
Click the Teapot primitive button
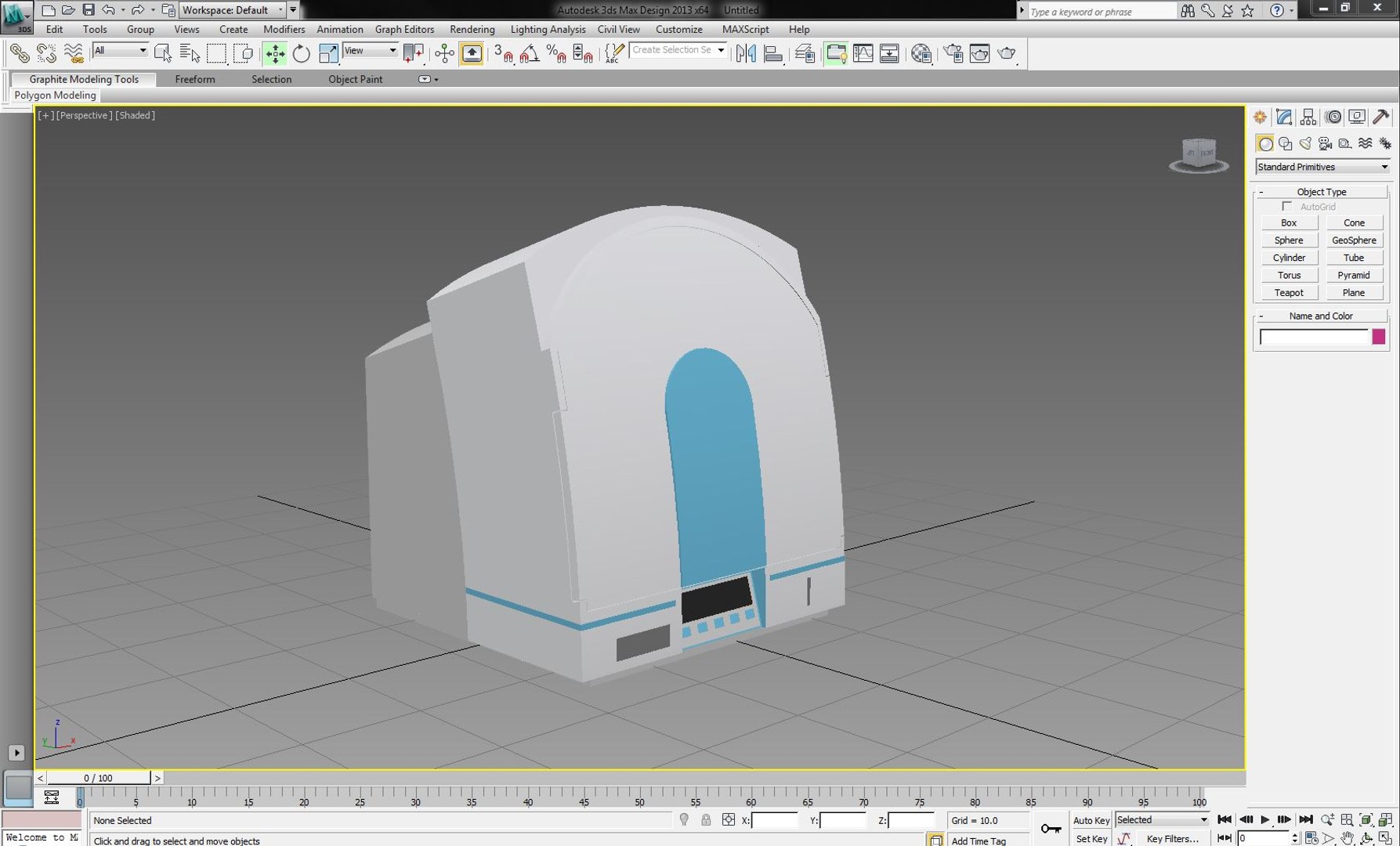1289,292
